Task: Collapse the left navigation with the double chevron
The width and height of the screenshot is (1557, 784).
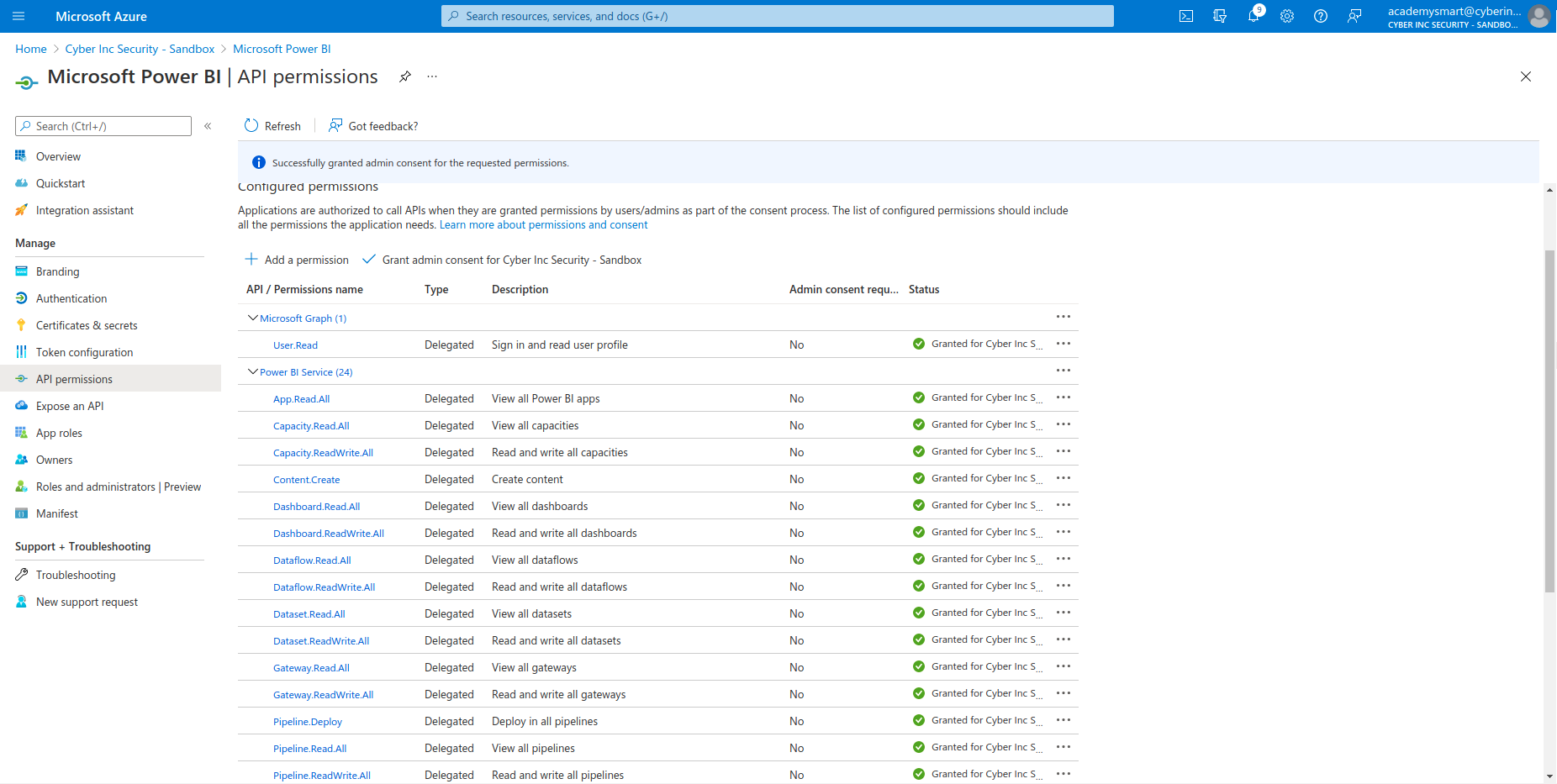Action: point(208,126)
